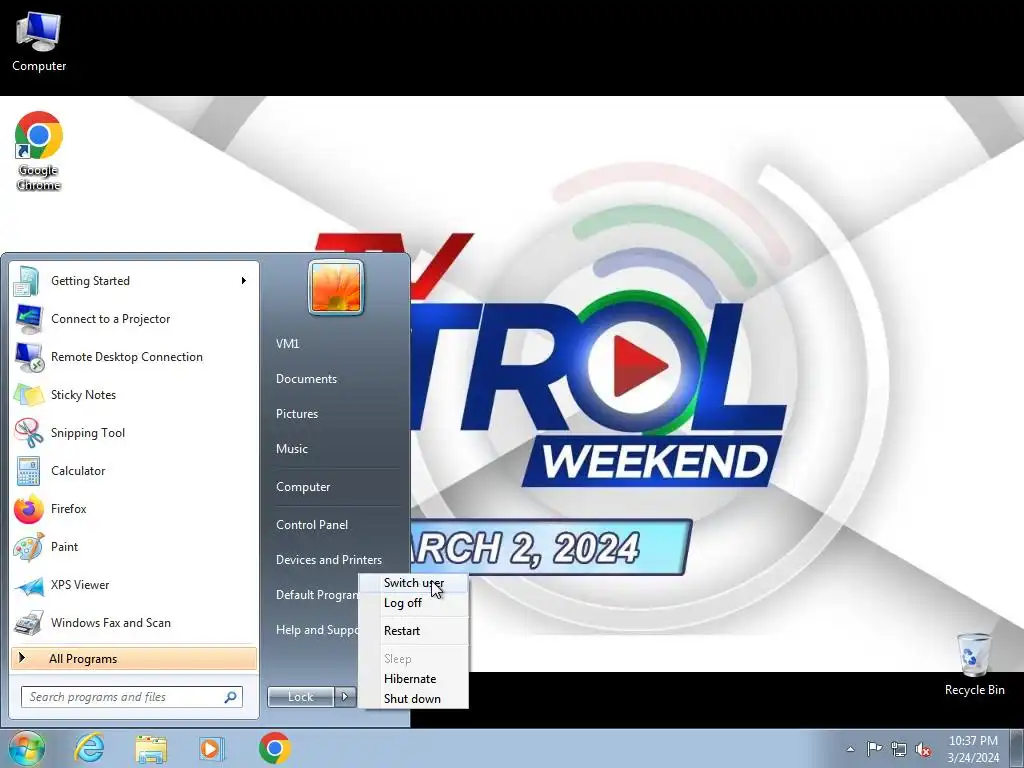This screenshot has width=1024, height=768.
Task: Click the search magnifier icon
Action: (x=231, y=697)
